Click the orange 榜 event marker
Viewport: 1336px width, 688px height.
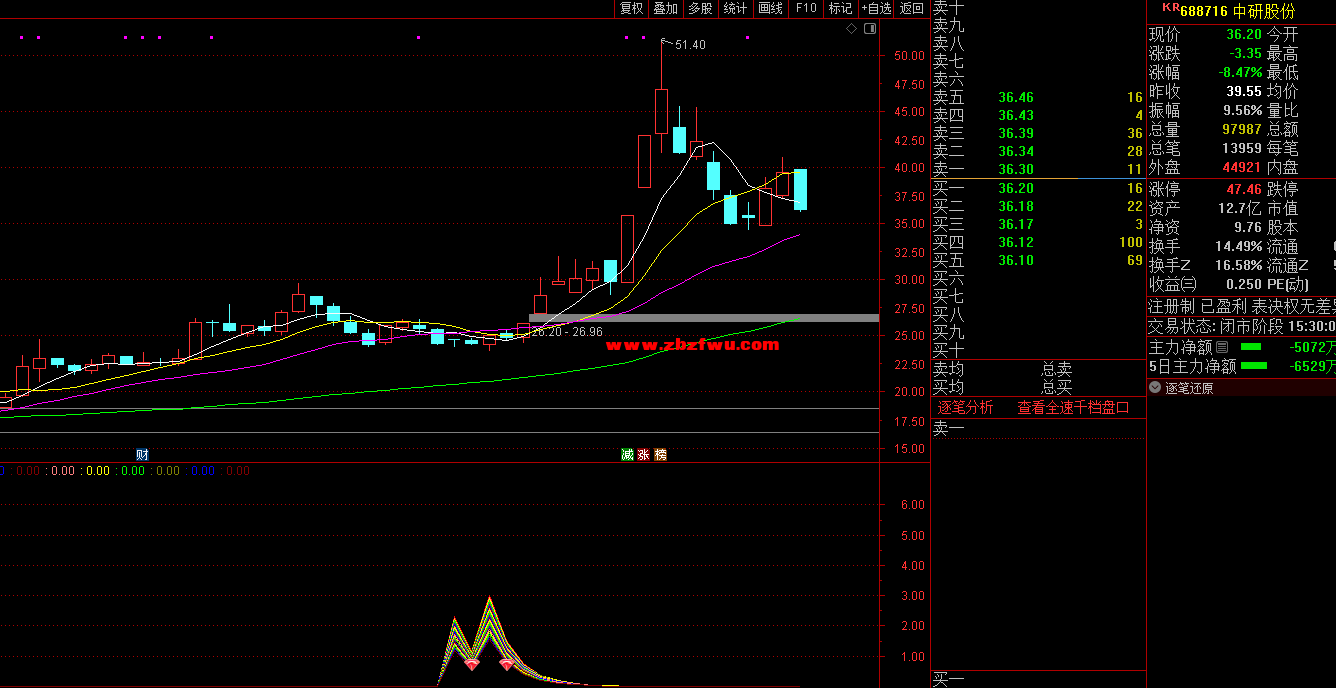660,454
